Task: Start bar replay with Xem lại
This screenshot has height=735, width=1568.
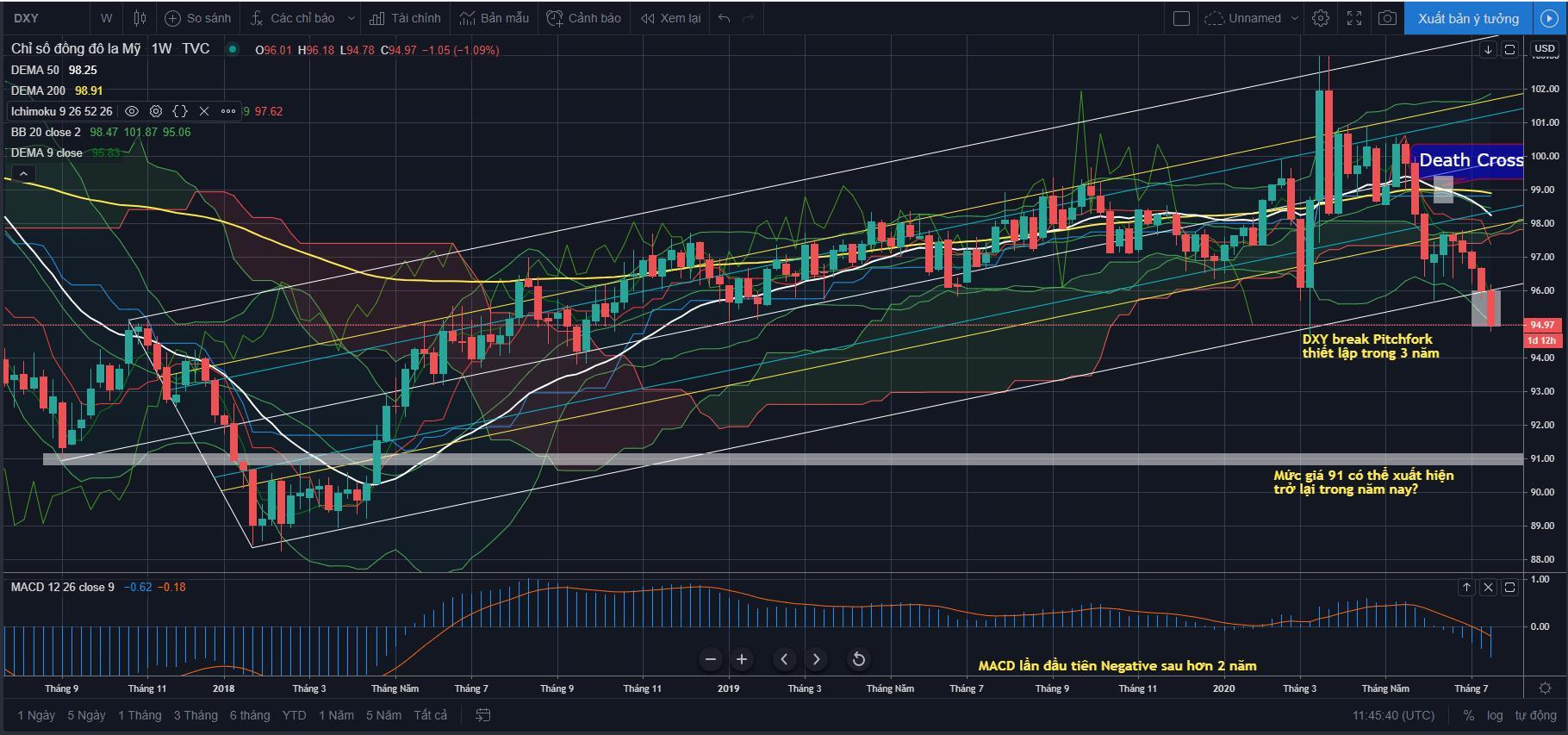Action: click(x=670, y=18)
